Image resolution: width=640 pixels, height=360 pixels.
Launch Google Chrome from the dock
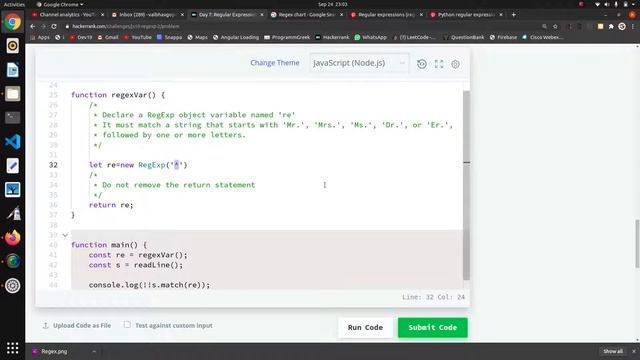[13, 22]
